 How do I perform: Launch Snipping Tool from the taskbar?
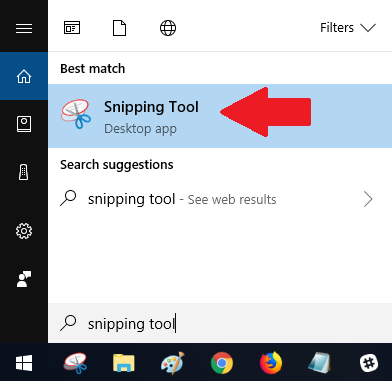(75, 363)
